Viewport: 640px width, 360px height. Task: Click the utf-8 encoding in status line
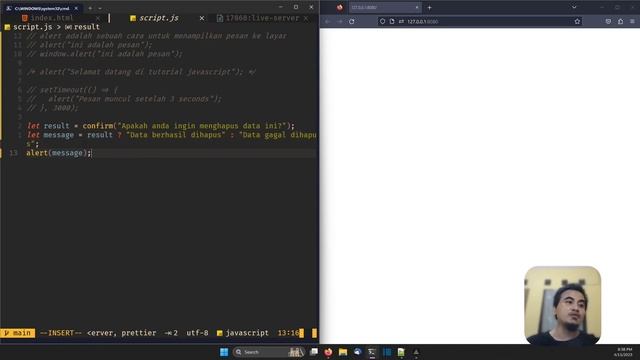197,333
